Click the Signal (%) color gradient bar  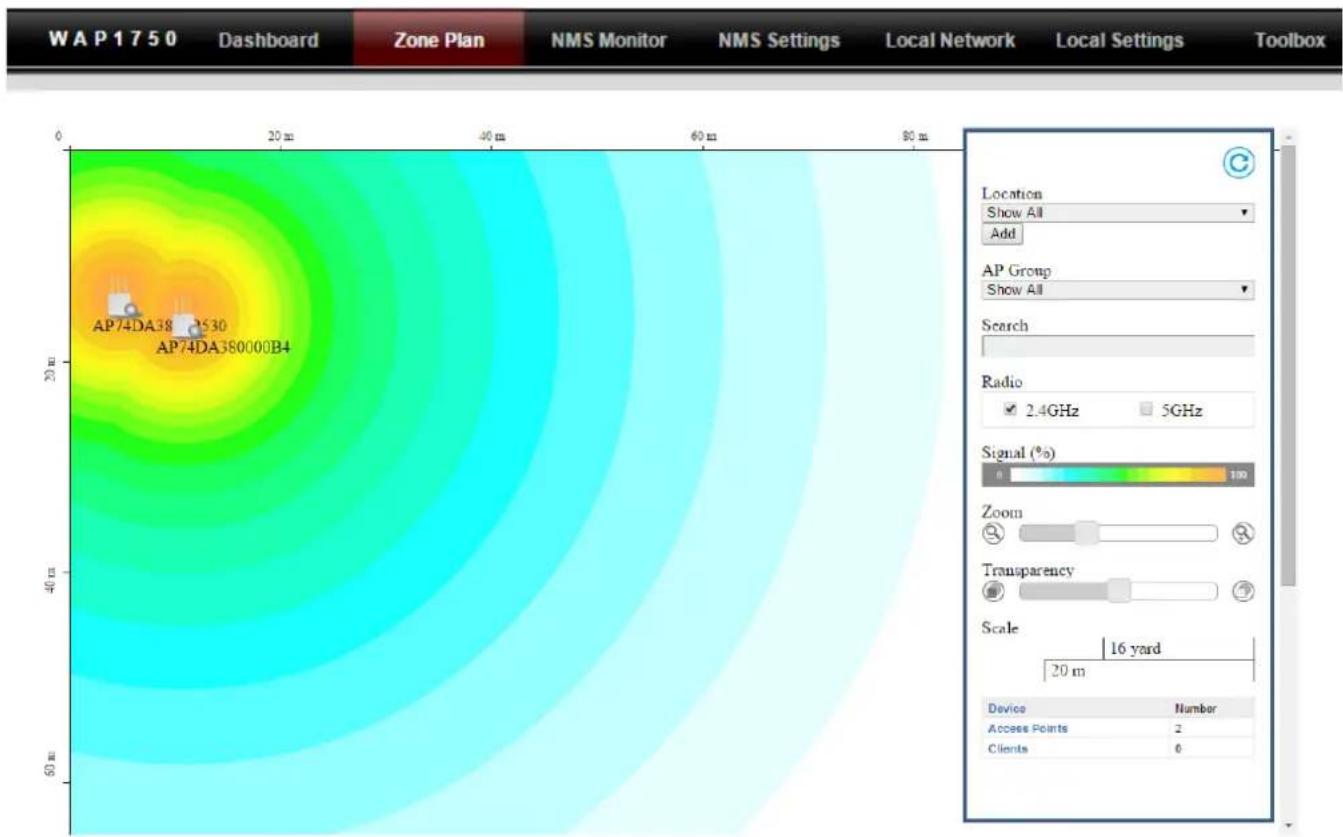click(1118, 475)
